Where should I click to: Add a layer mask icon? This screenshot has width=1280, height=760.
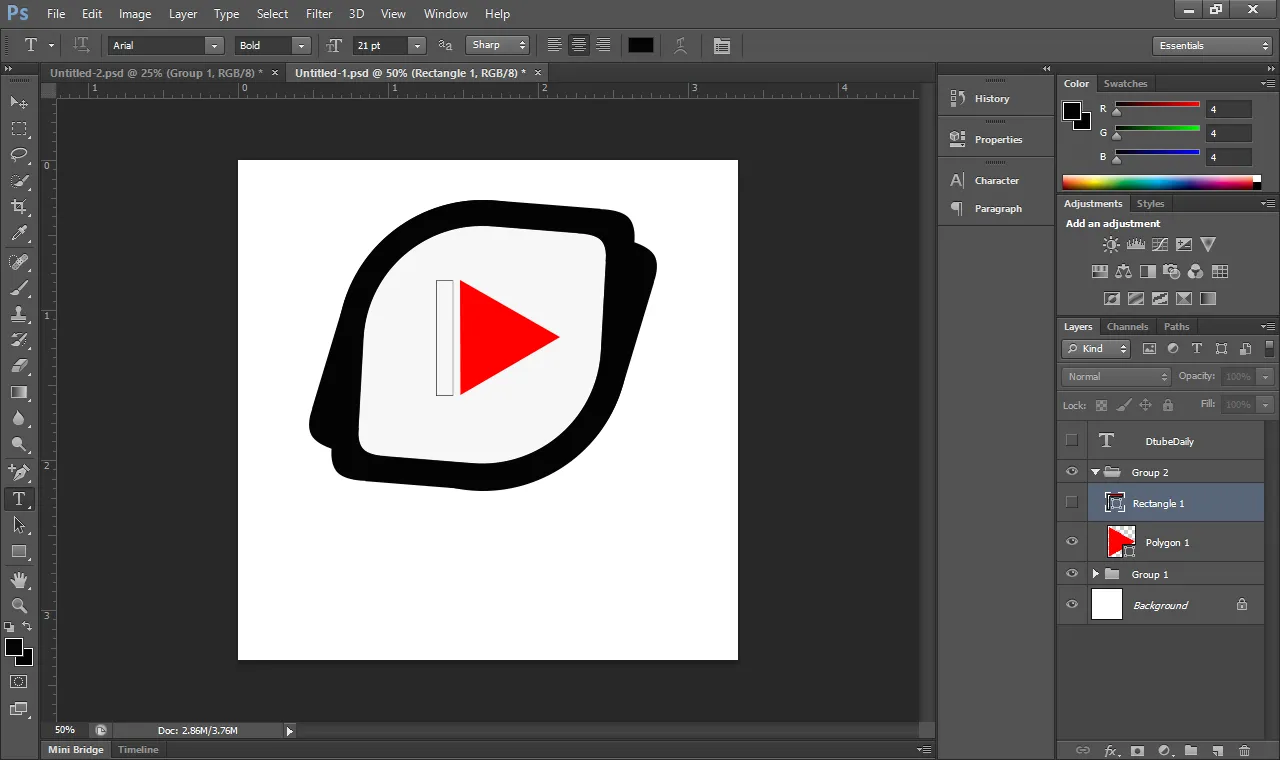(x=1137, y=750)
